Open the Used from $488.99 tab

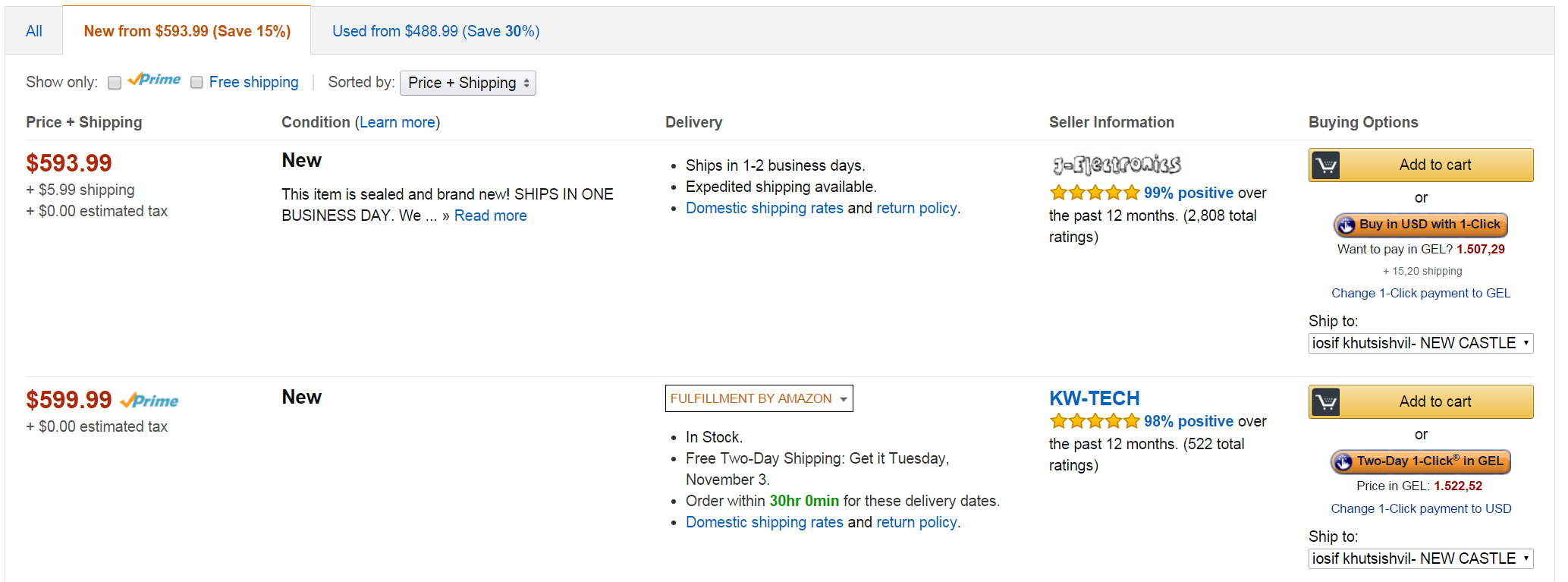435,31
